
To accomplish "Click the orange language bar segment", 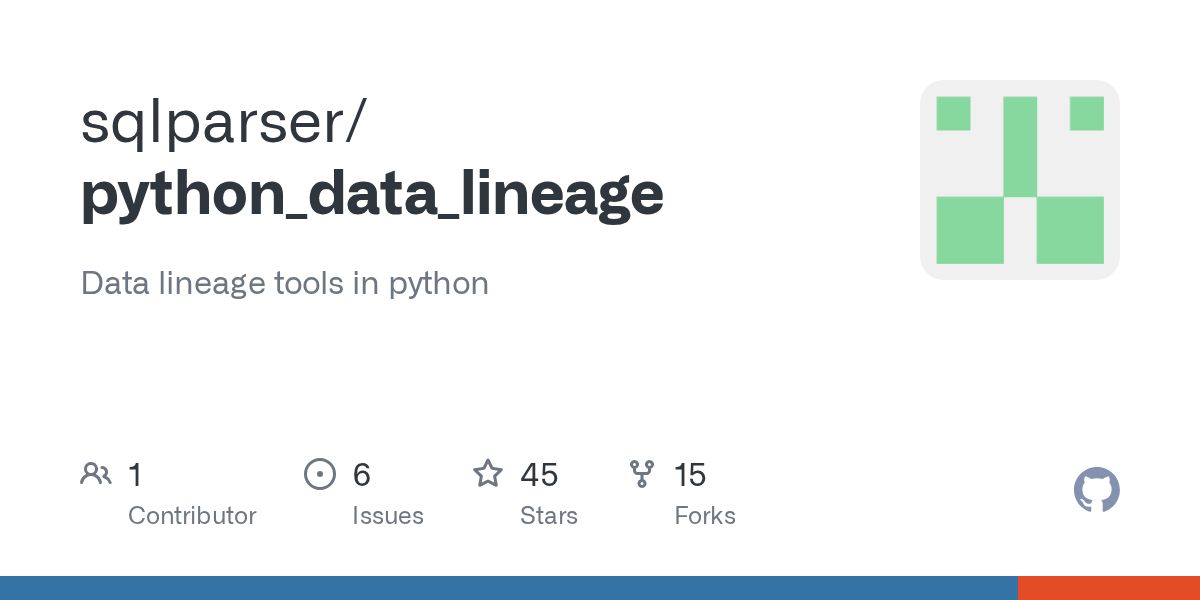I will pos(1108,588).
